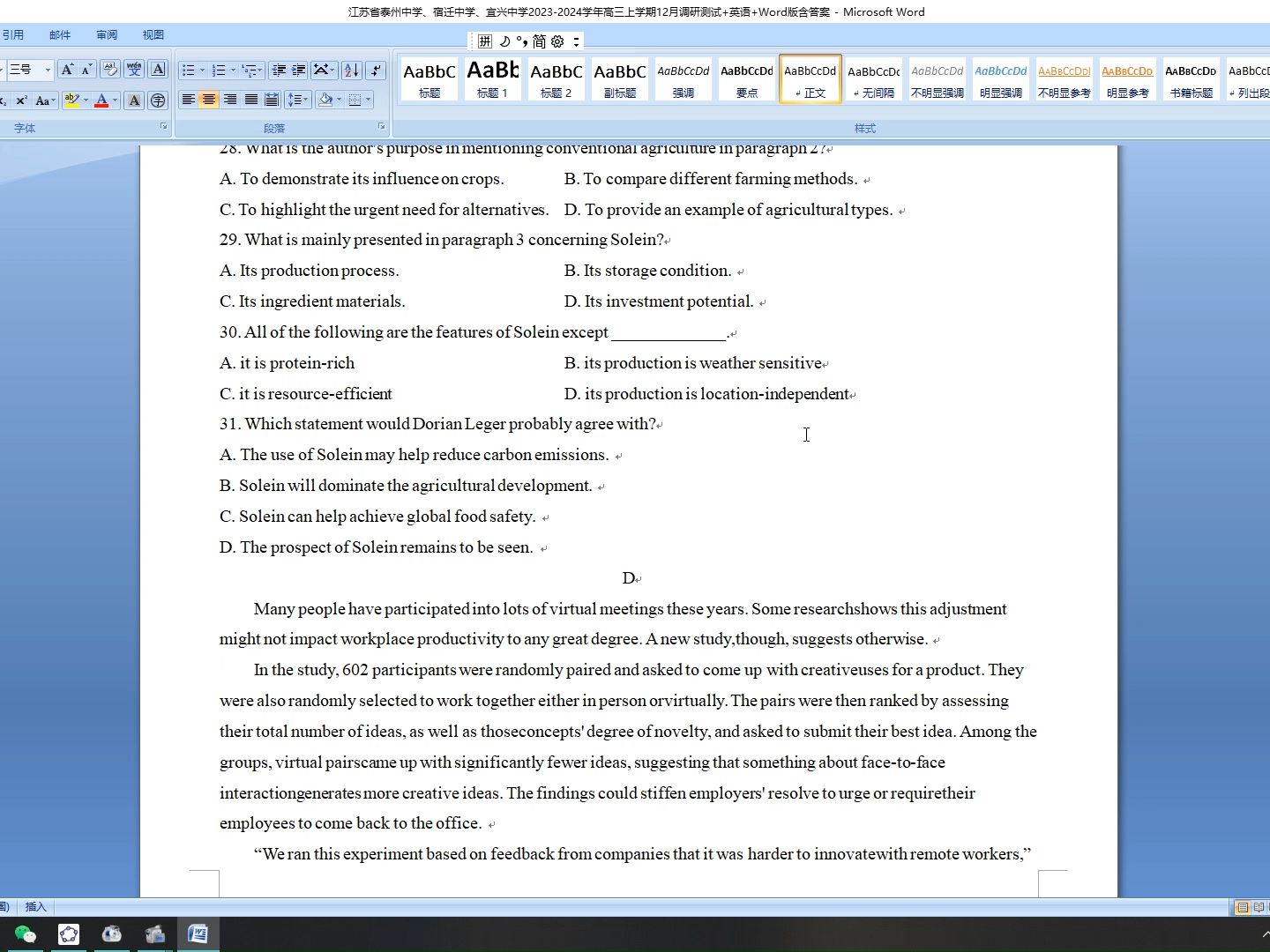Clear formatting with the eraser icon
Image resolution: width=1270 pixels, height=952 pixels.
click(x=110, y=70)
